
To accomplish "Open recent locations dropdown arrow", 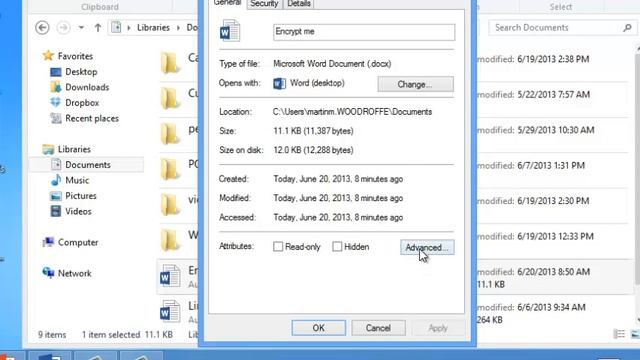I will pos(81,28).
